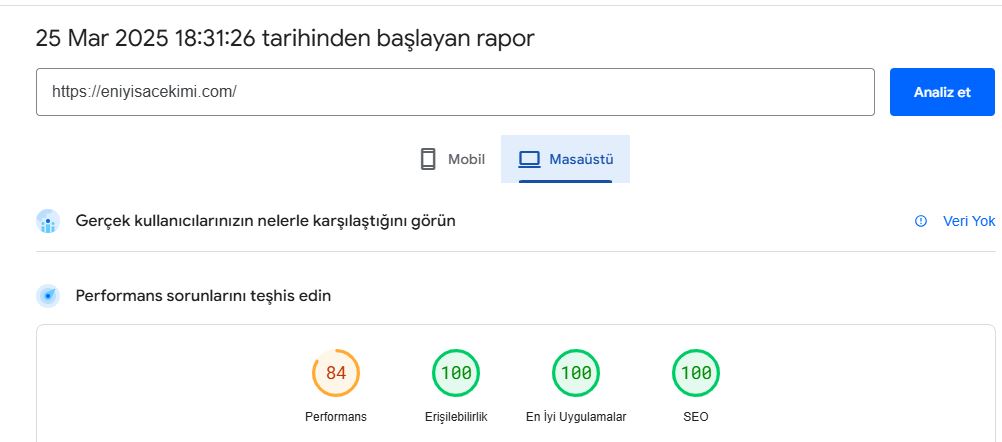Click the Erişilebilirlik category label
Screen dimensions: 1002x442
(456, 417)
